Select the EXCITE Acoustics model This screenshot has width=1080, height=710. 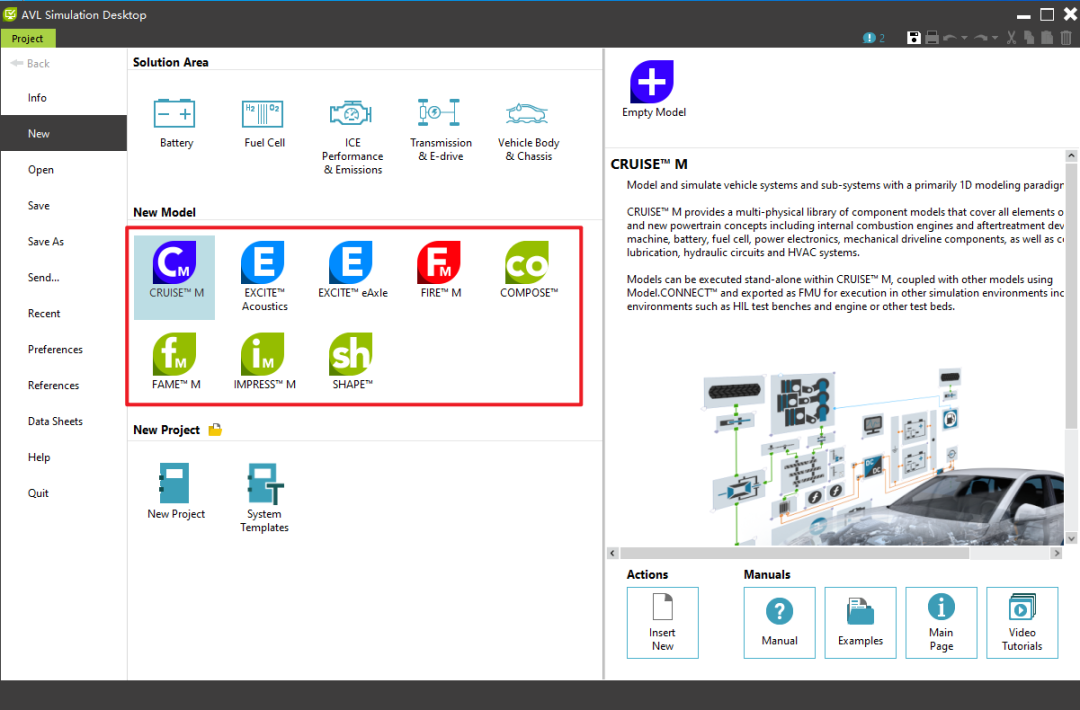263,263
